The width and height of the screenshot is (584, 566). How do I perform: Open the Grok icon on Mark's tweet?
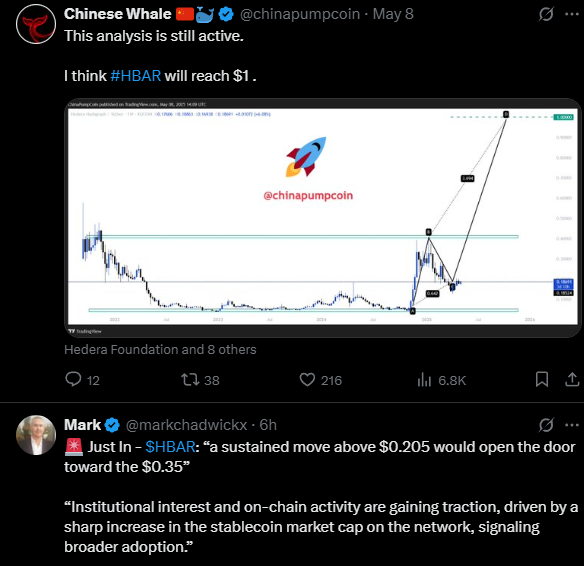pos(546,425)
